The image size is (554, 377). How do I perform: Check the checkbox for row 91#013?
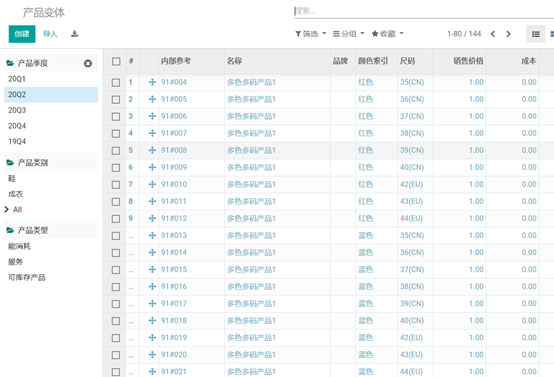(x=116, y=236)
